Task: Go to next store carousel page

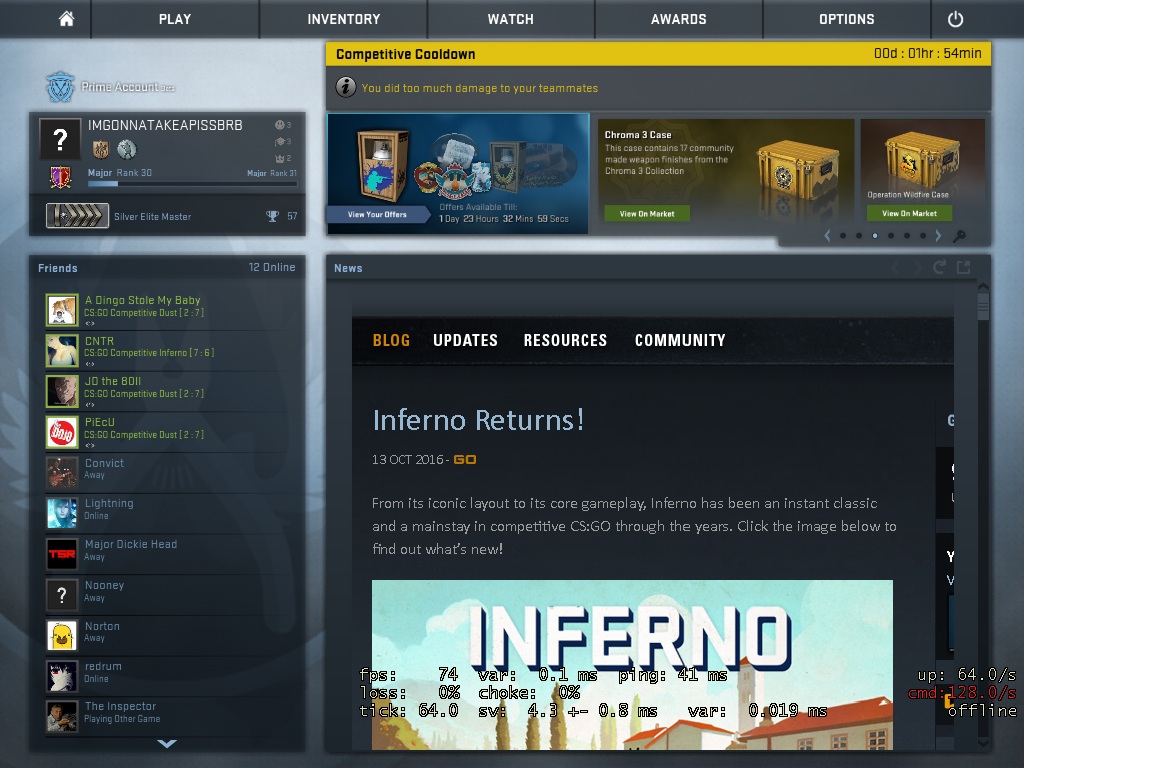Action: pyautogui.click(x=937, y=236)
